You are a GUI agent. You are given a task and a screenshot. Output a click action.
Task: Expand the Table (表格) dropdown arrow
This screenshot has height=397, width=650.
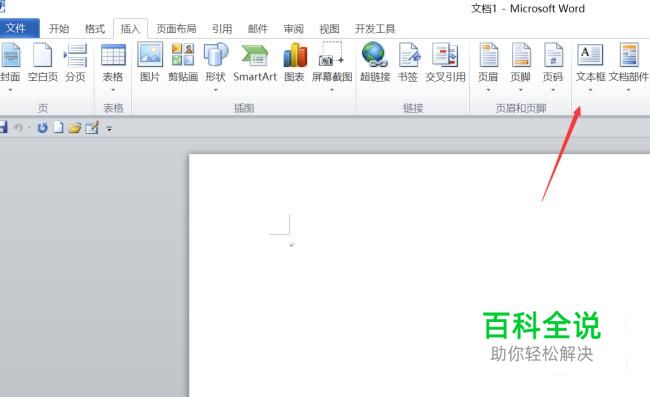[x=113, y=90]
